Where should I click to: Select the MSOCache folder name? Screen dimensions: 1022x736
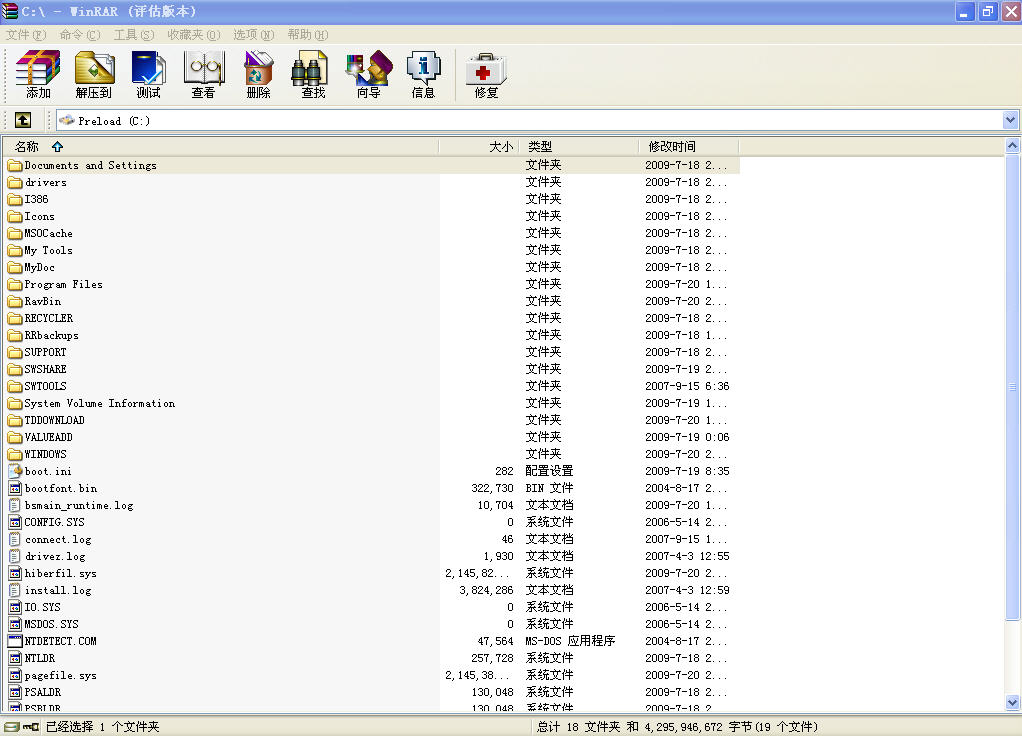48,233
